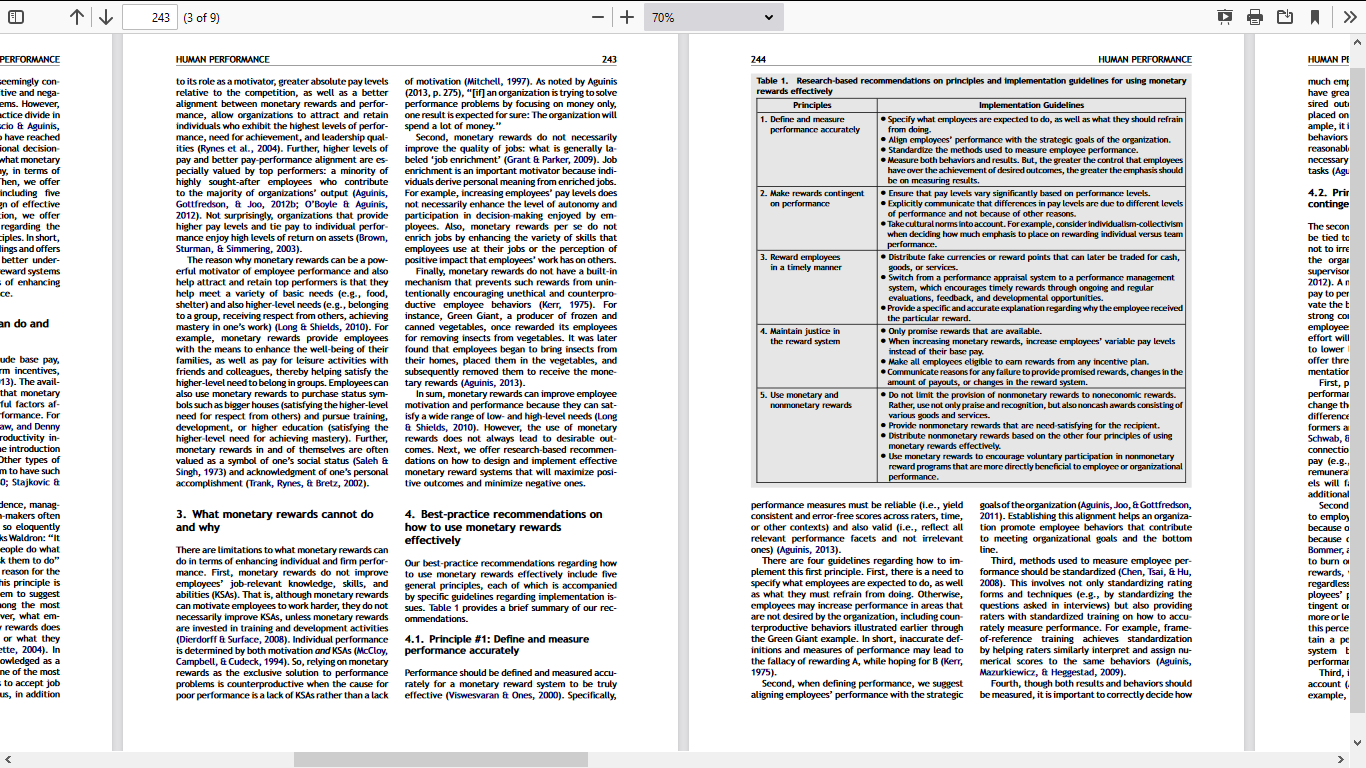Open the citation link Aguinis, 2013
Screen dimensions: 1366x768
point(491,382)
